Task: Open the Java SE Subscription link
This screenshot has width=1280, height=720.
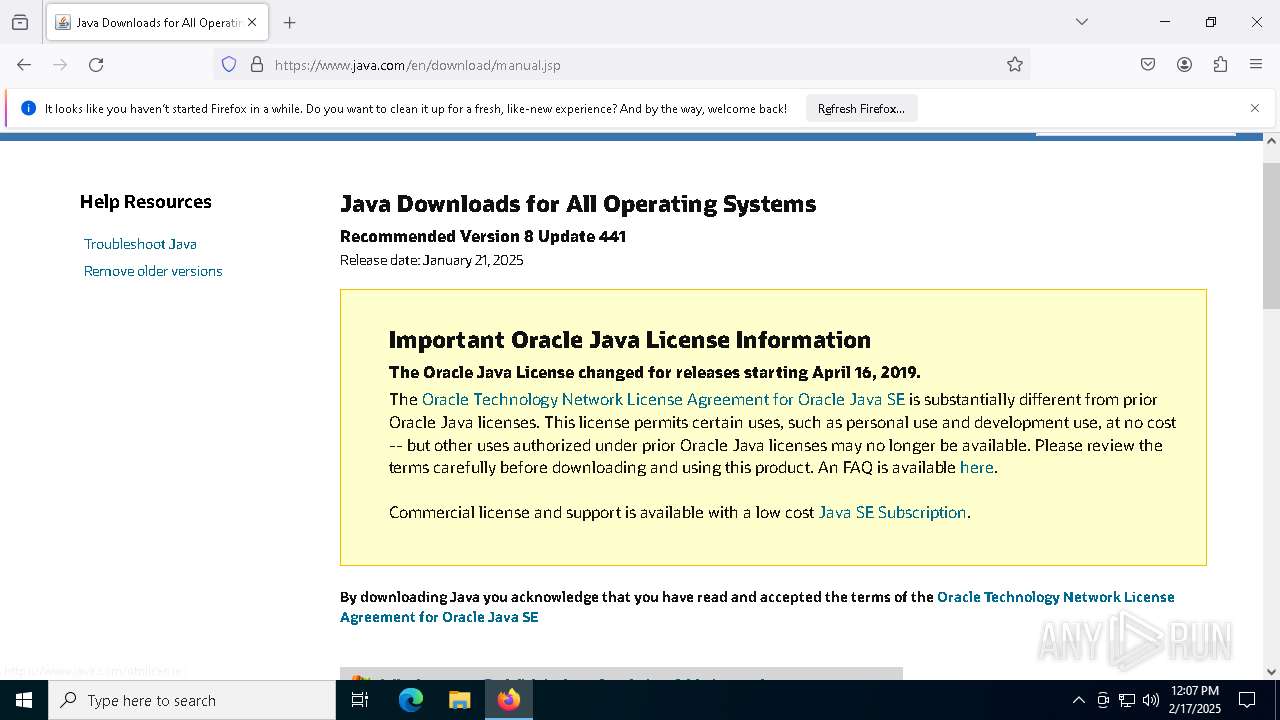Action: (892, 512)
